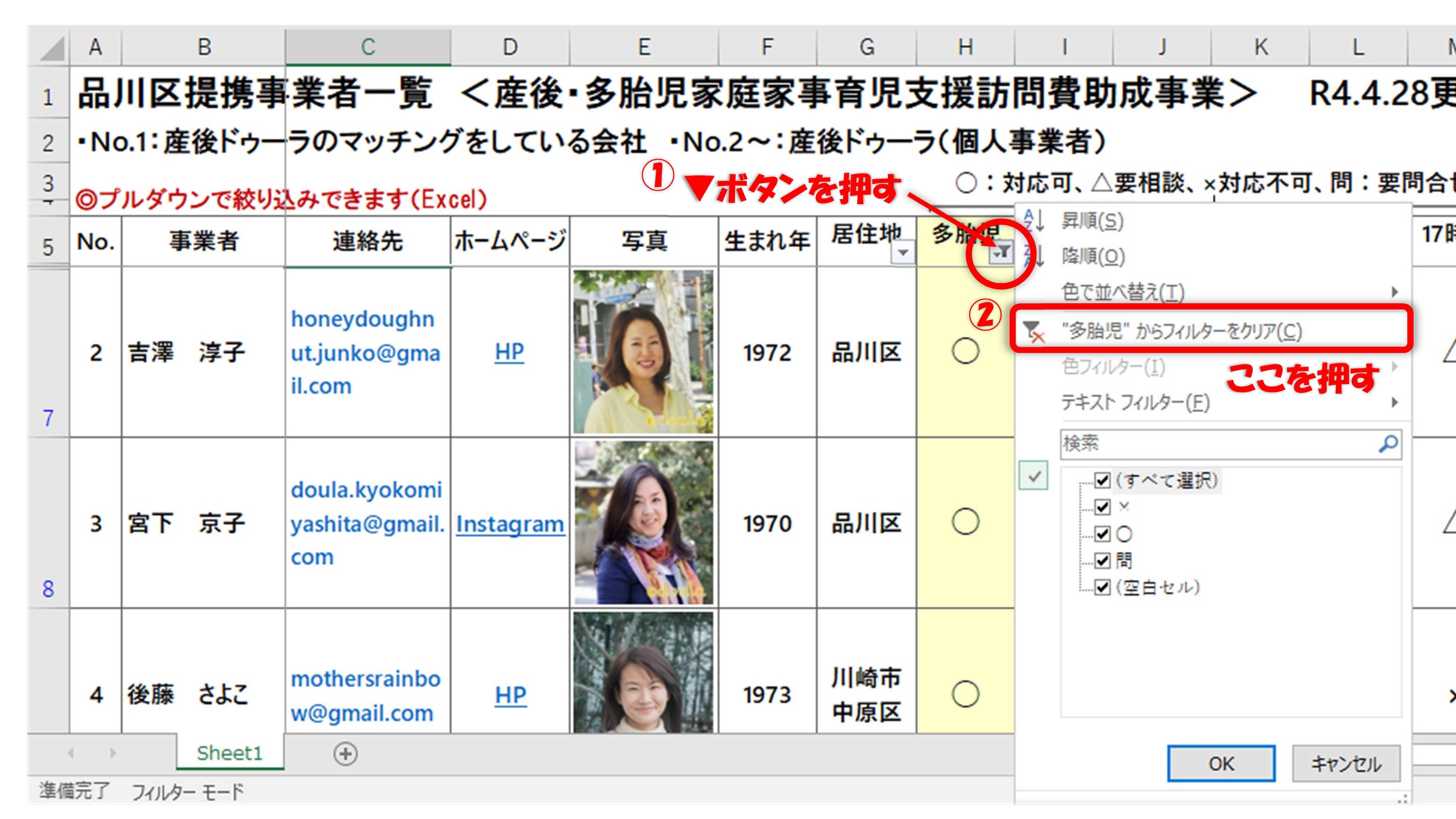
Task: Select column A header
Action: pyautogui.click(x=96, y=47)
